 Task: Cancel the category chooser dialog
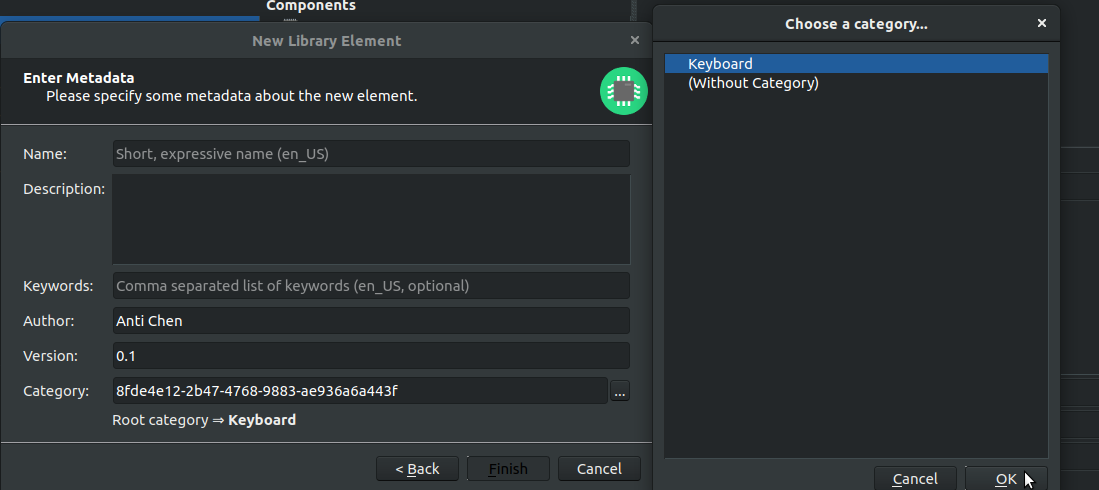(x=915, y=479)
